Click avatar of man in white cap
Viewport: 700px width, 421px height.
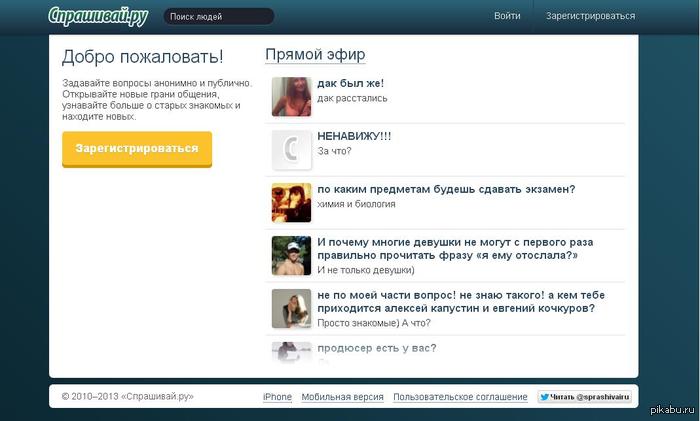click(291, 255)
